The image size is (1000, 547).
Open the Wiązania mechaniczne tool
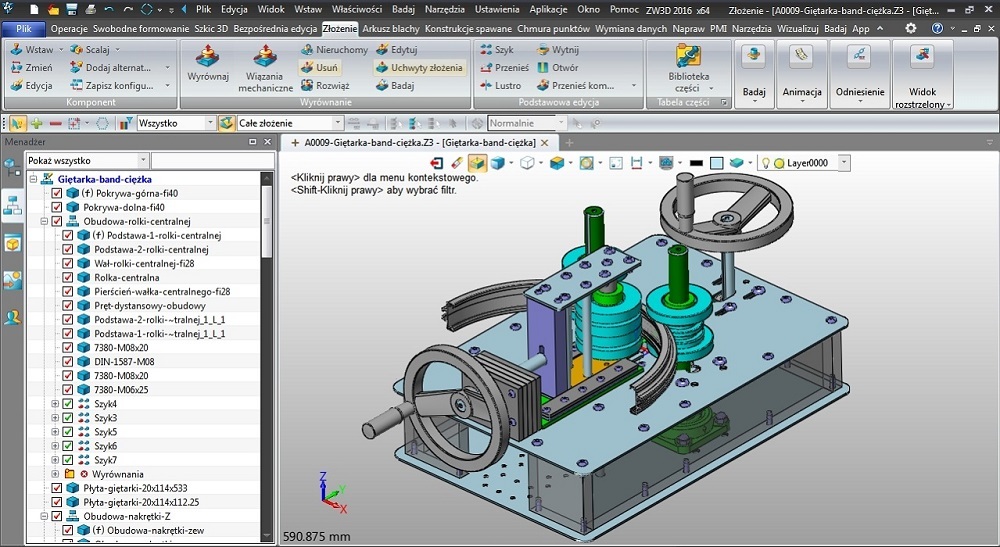click(265, 56)
